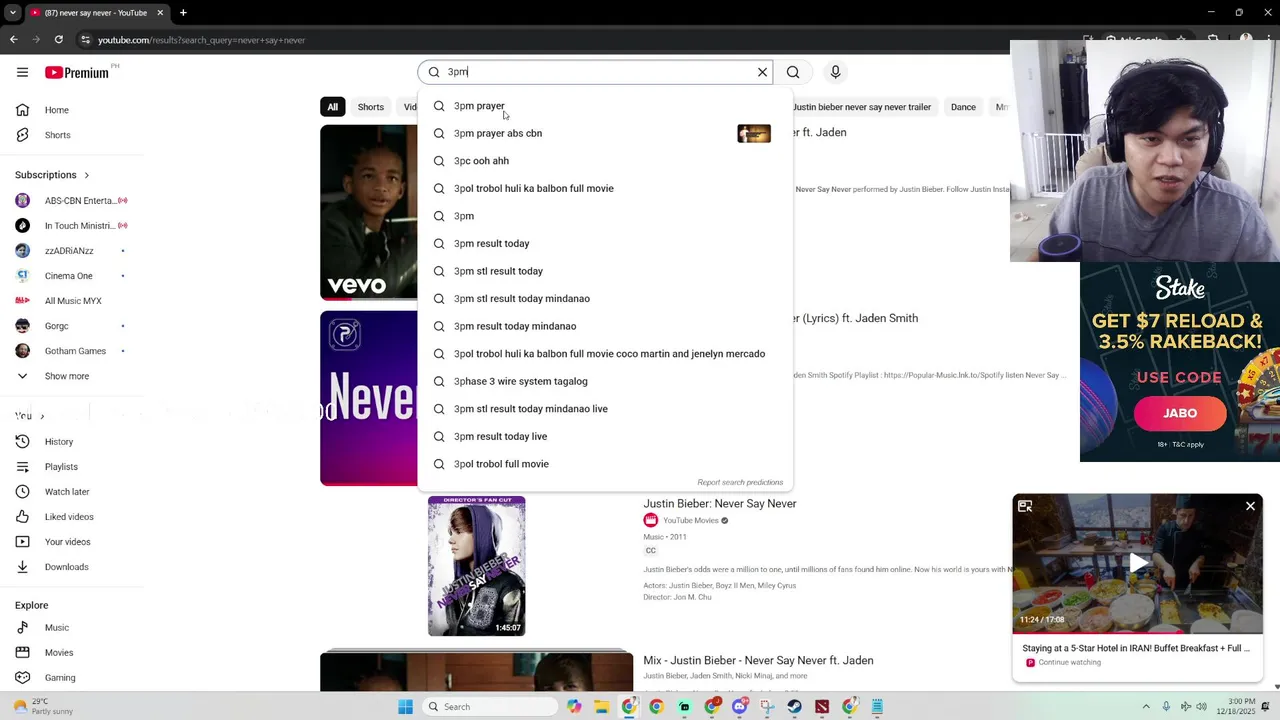
Task: Select 'Justin bieber never say never trailer' chip
Action: coord(862,107)
